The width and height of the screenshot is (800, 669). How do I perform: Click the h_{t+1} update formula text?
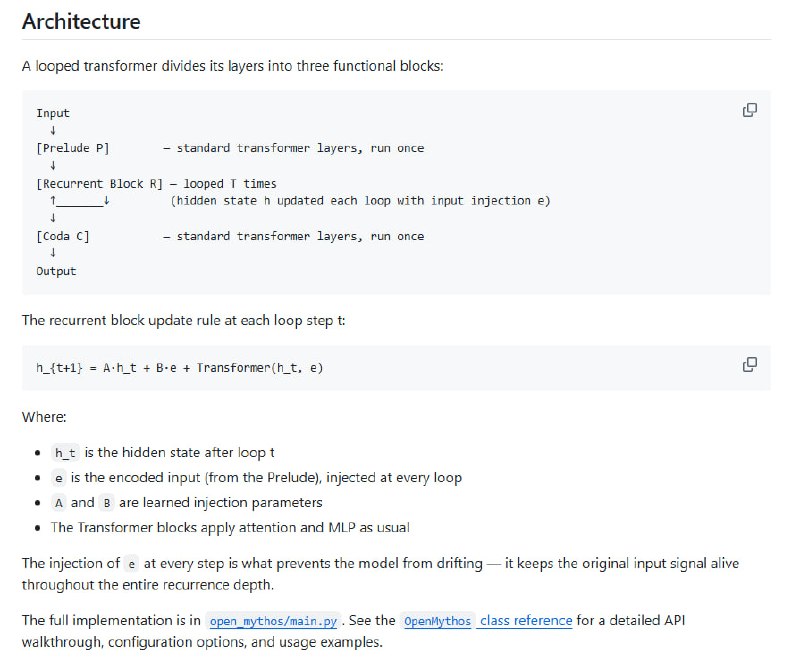click(179, 368)
